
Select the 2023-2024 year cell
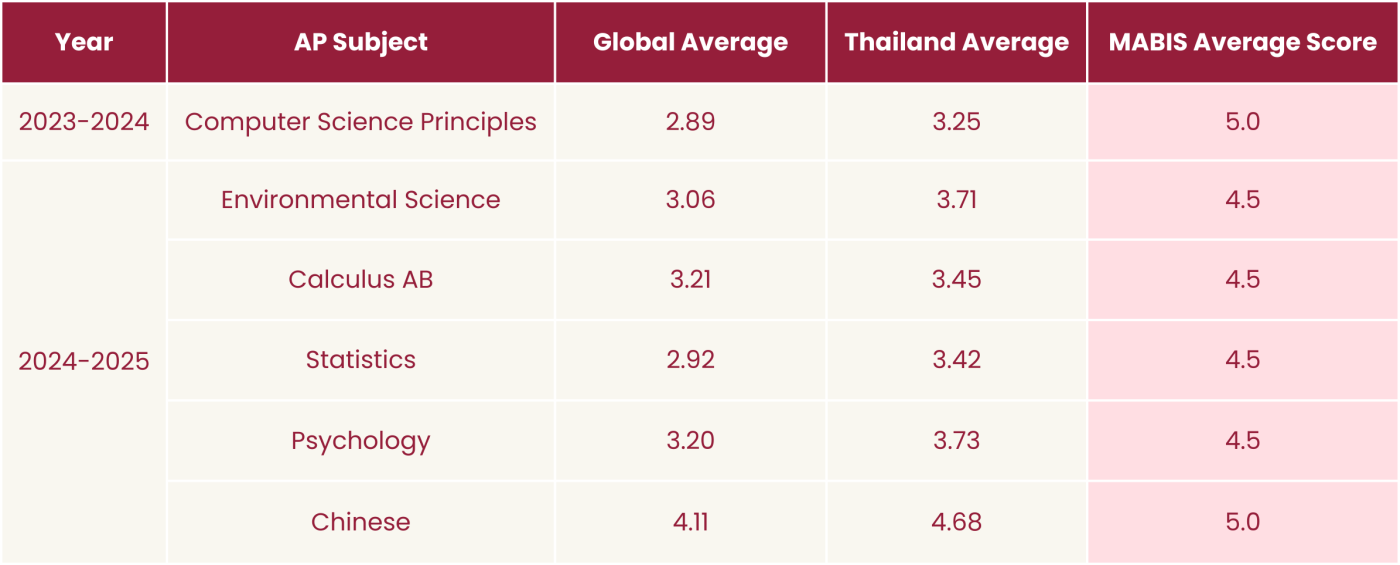coord(84,122)
